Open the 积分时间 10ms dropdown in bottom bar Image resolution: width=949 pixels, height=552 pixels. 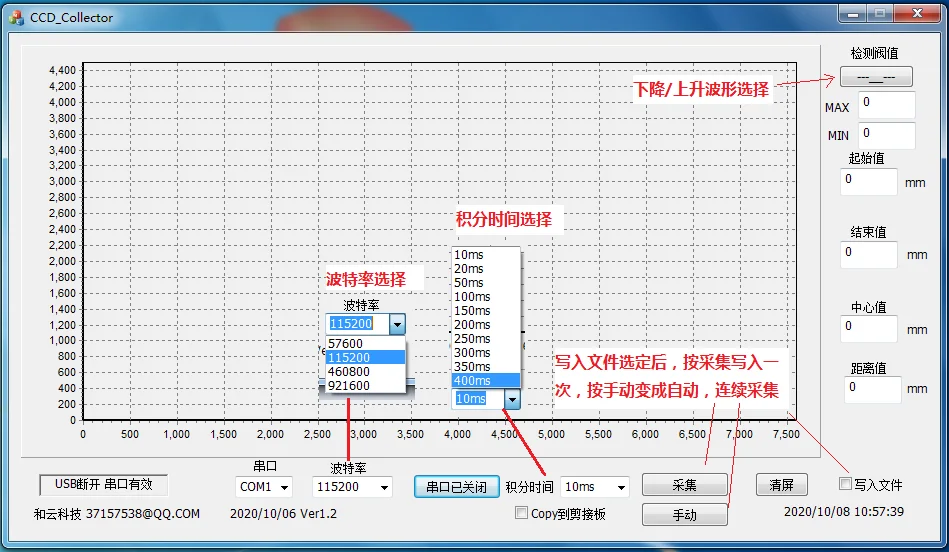595,487
